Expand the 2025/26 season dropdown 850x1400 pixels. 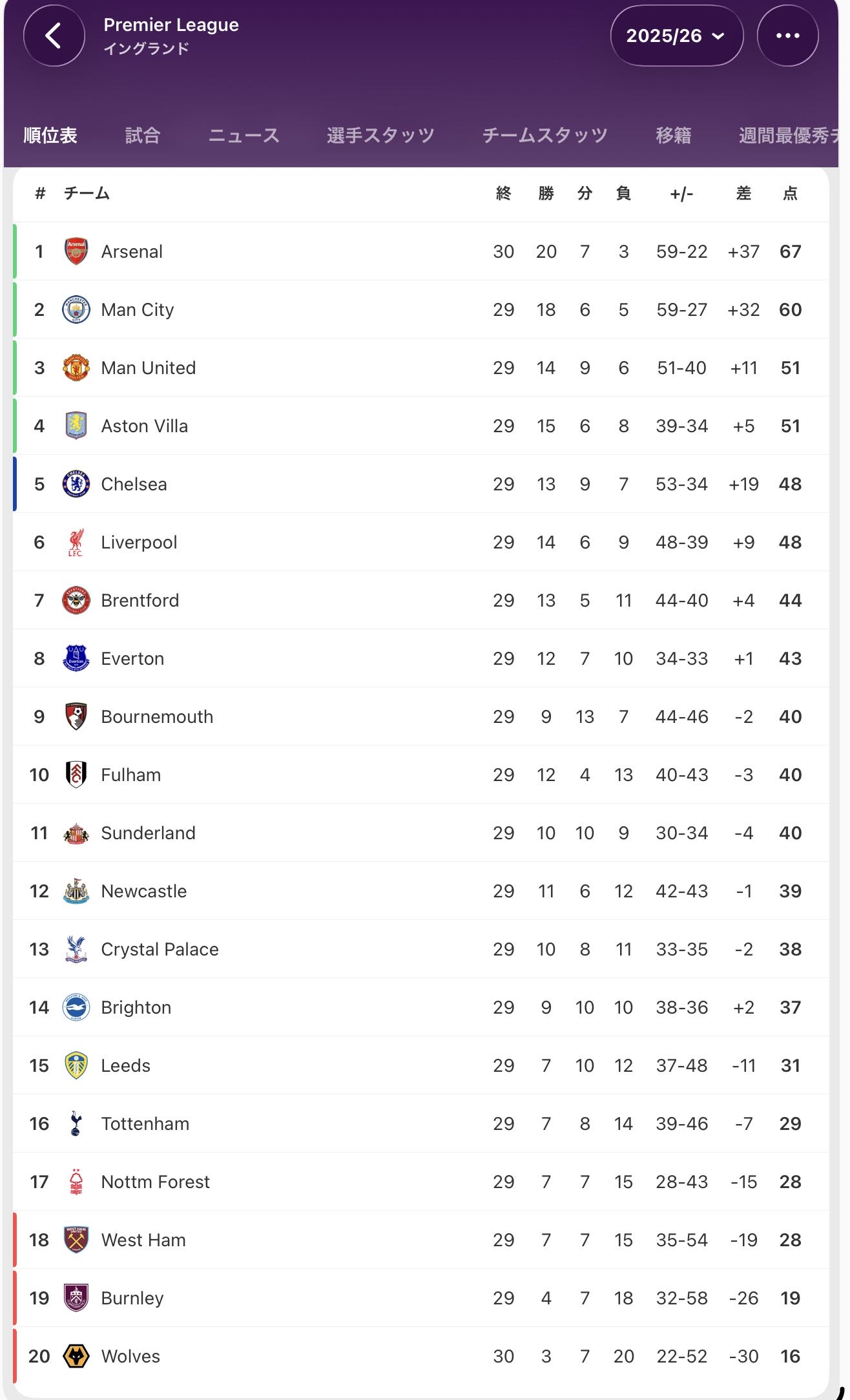(x=676, y=36)
